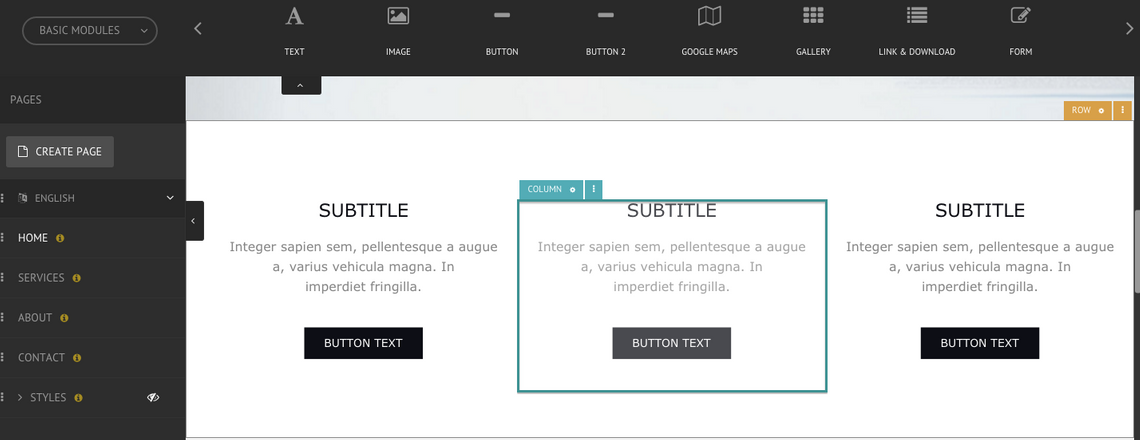Viewport: 1140px width, 440px height.
Task: Open the Contact page item
Action: [x=41, y=358]
